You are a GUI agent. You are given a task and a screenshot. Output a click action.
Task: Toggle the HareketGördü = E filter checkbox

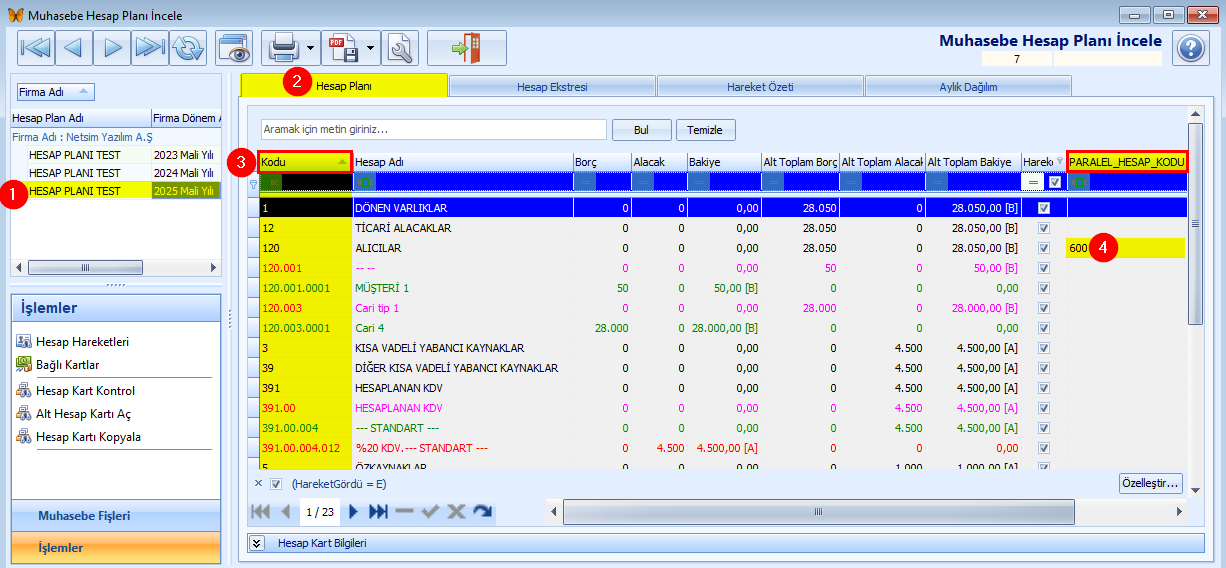(x=277, y=484)
